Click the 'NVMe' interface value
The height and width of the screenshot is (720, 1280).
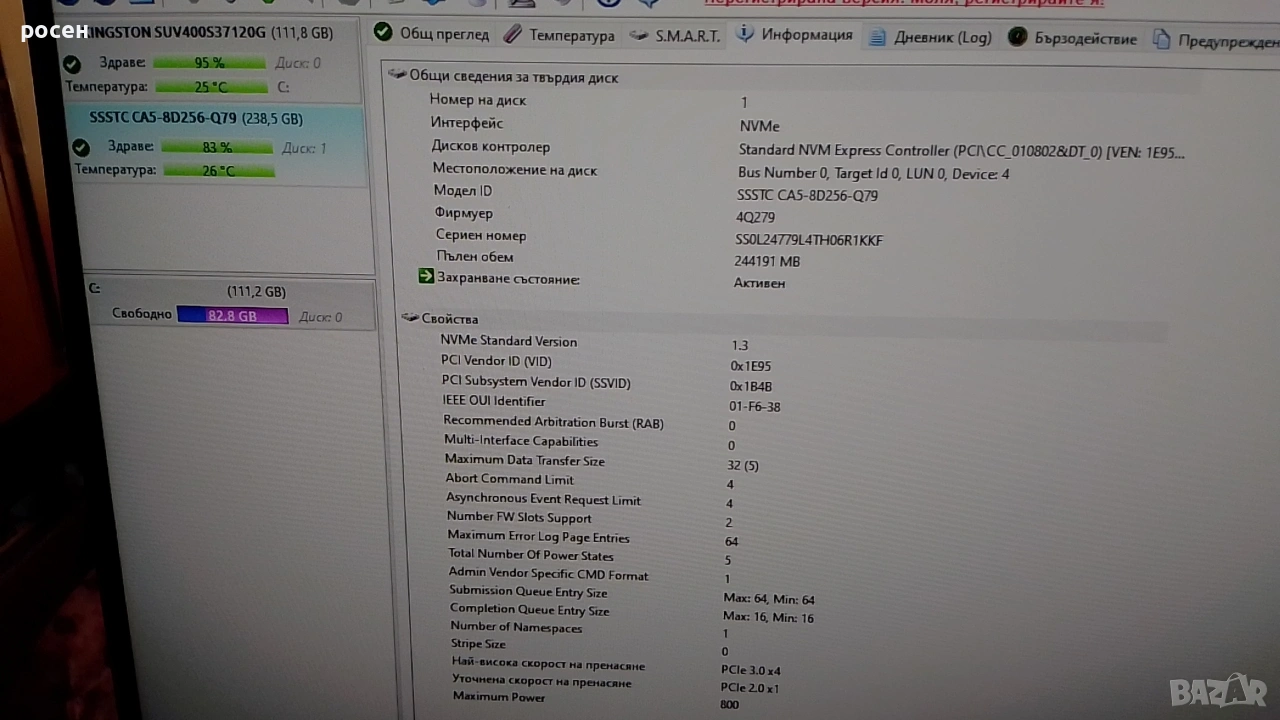click(x=759, y=126)
